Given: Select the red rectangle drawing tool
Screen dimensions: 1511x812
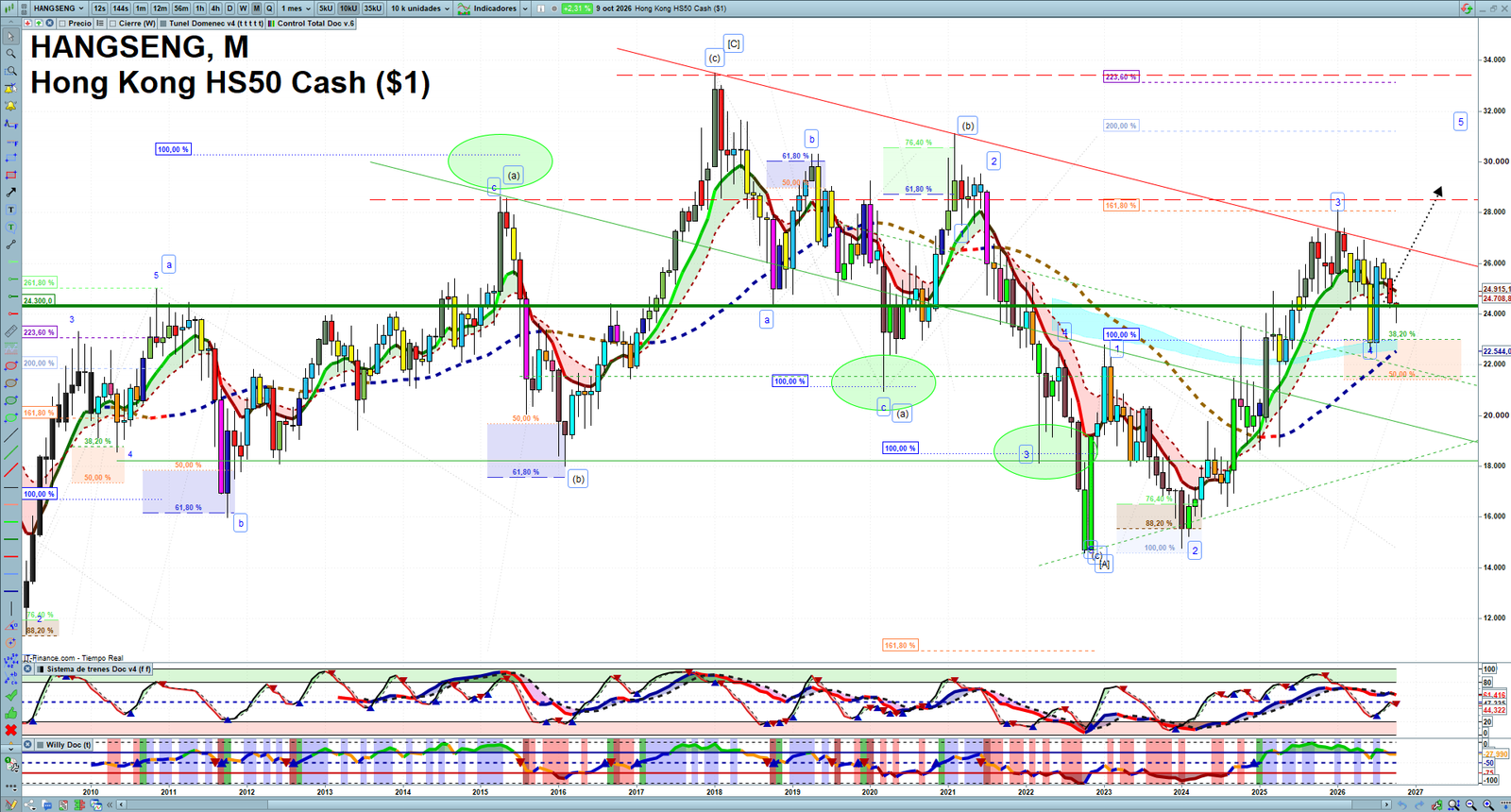Looking at the screenshot, I should click(x=10, y=176).
